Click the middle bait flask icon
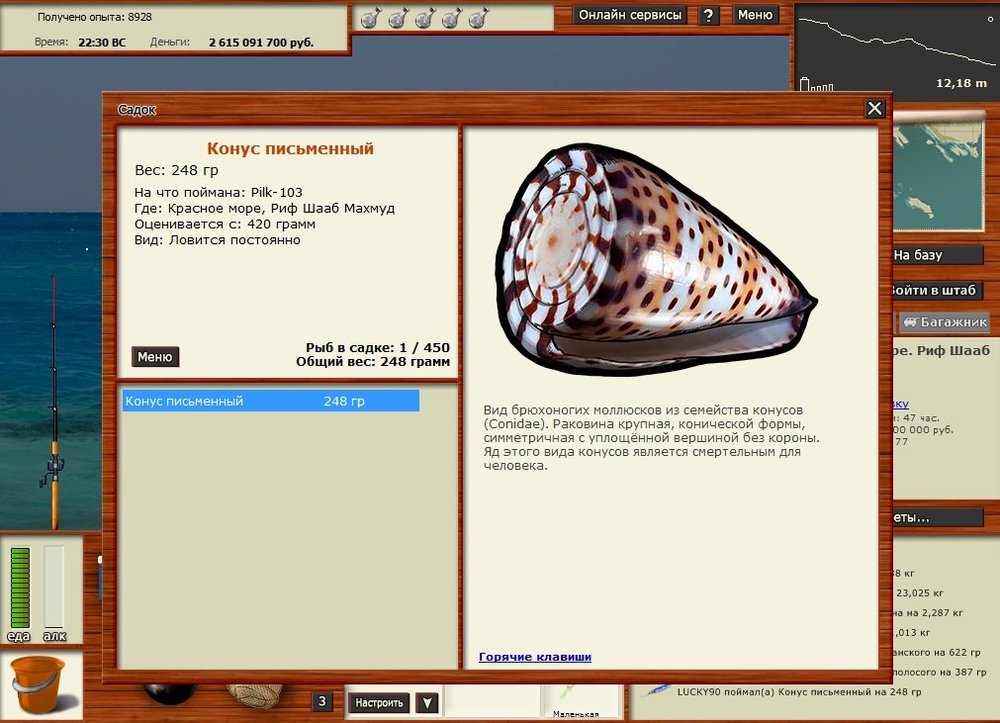1000x723 pixels. (424, 18)
